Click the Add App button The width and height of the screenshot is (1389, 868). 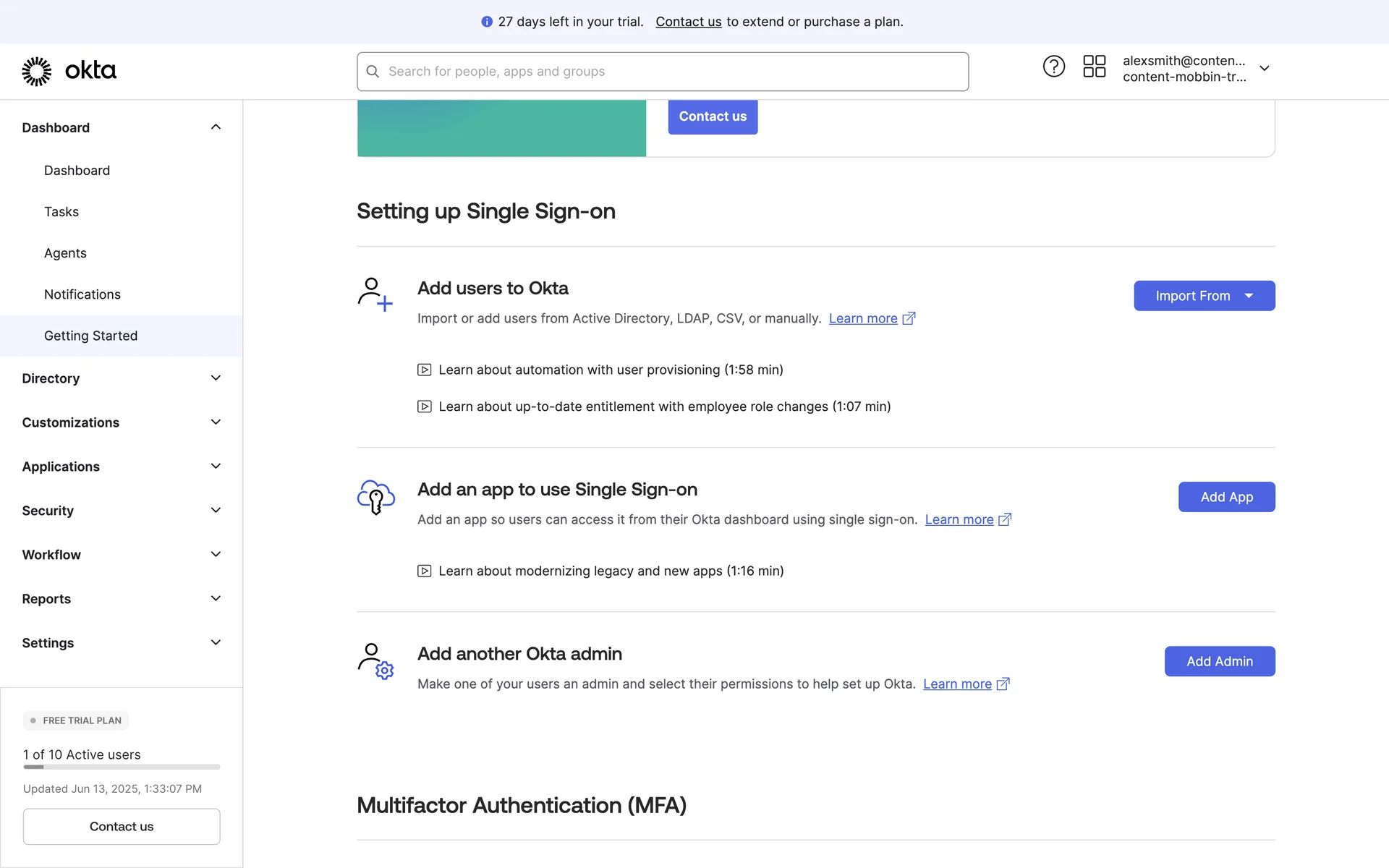click(x=1226, y=497)
